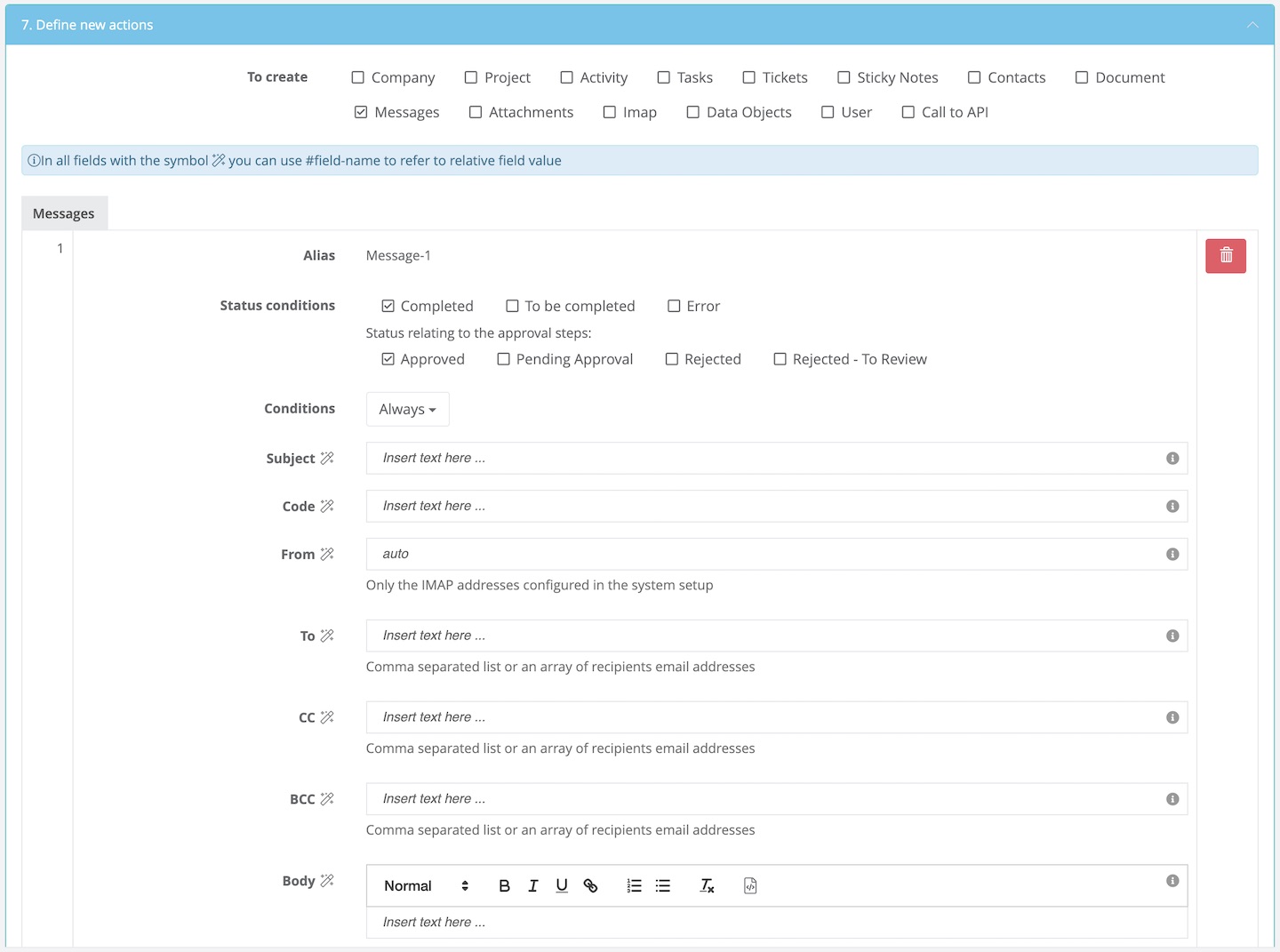Open the Normal paragraph style dropdown
1280x952 pixels.
point(425,885)
